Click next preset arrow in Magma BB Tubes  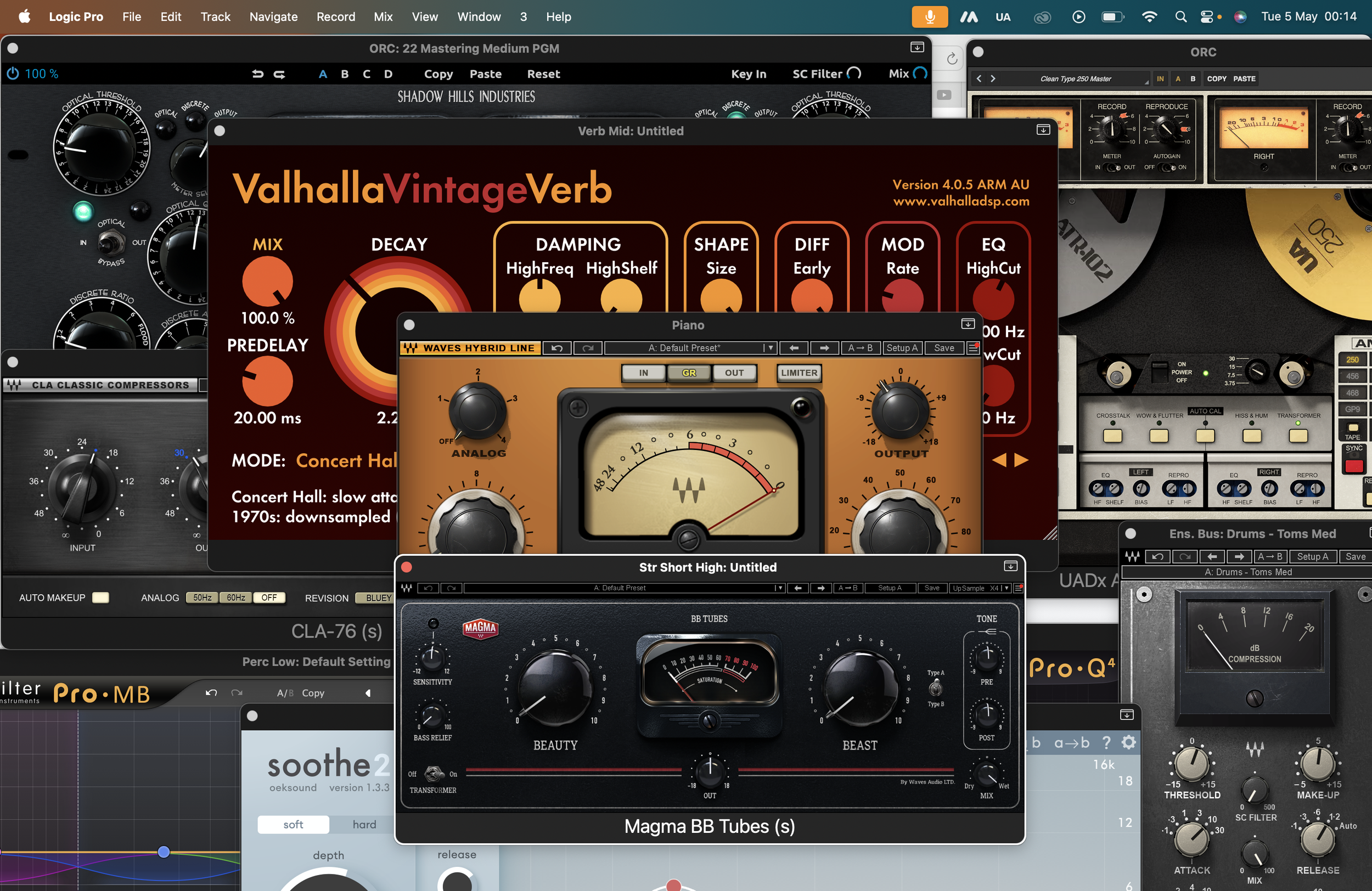pos(821,588)
